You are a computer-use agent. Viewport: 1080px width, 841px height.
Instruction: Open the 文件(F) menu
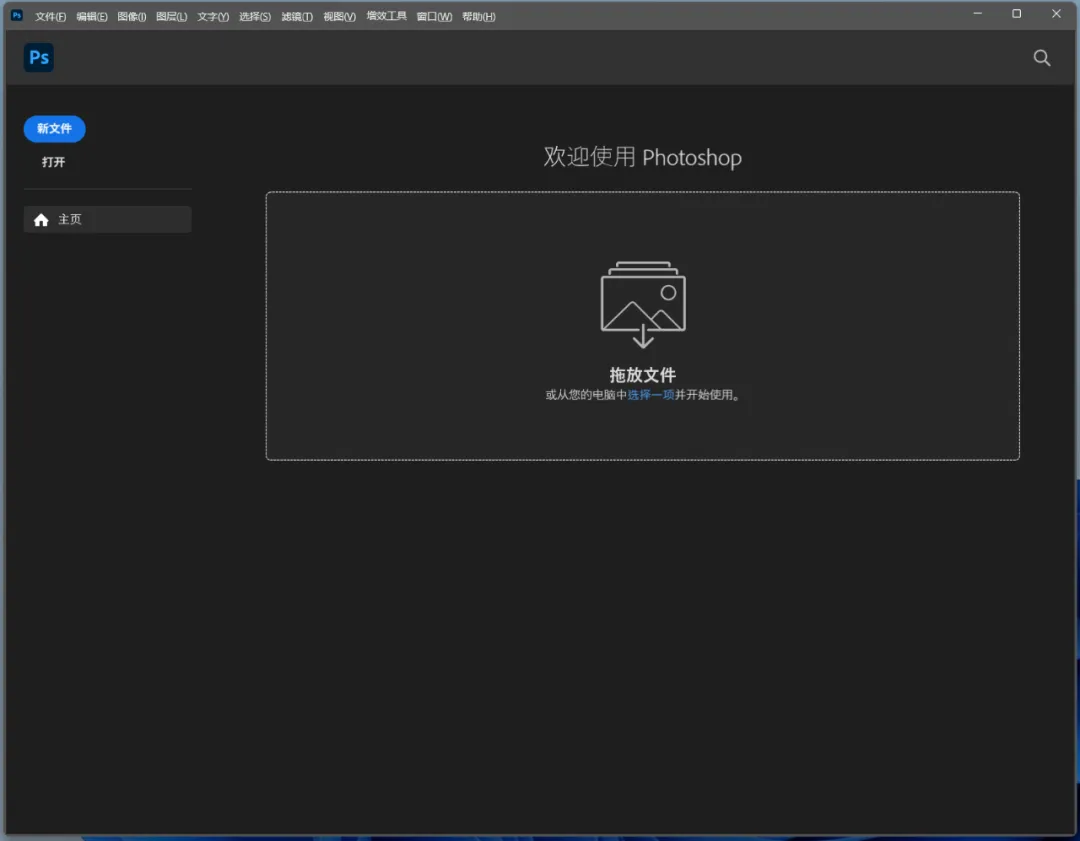coord(50,17)
